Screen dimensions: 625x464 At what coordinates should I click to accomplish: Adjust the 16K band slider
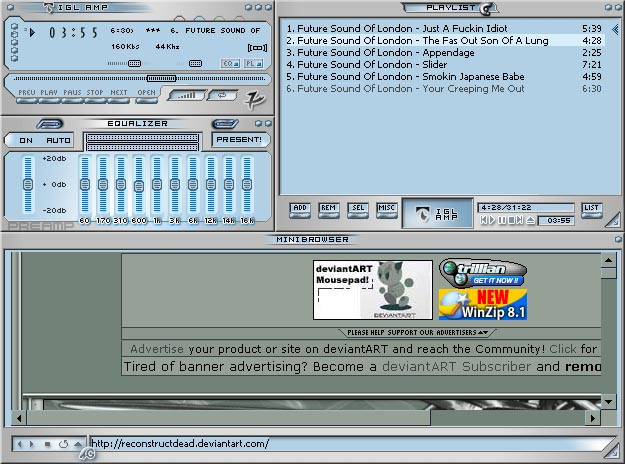point(247,185)
